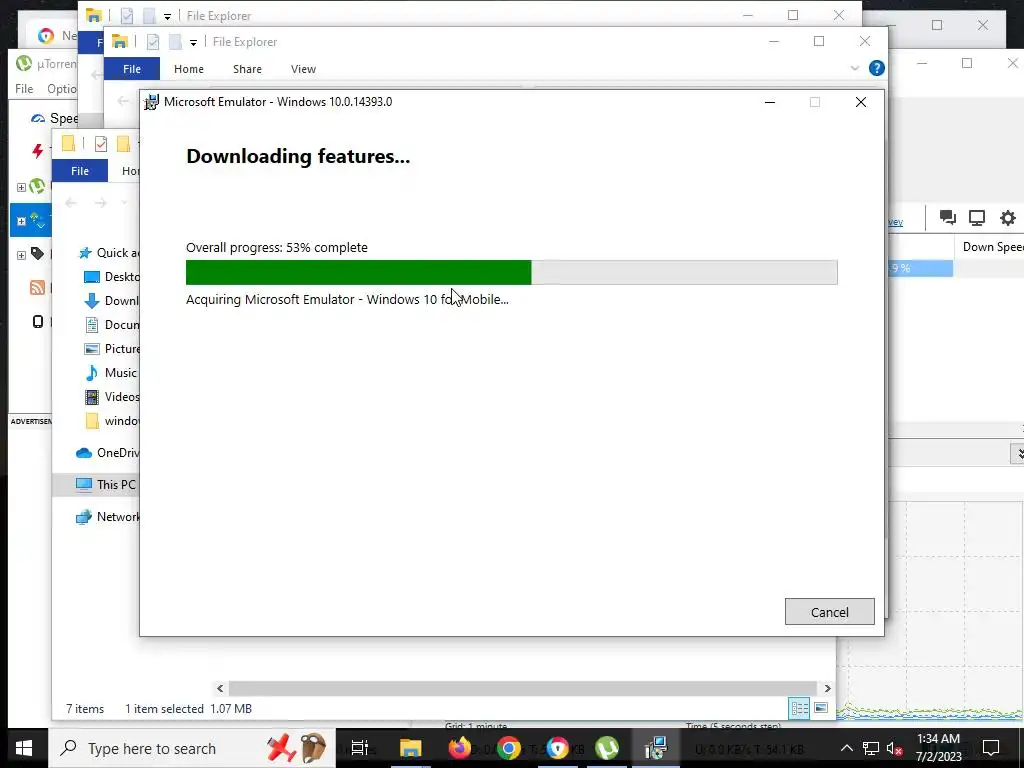Click the overall progress bar
This screenshot has width=1024, height=768.
tap(511, 272)
